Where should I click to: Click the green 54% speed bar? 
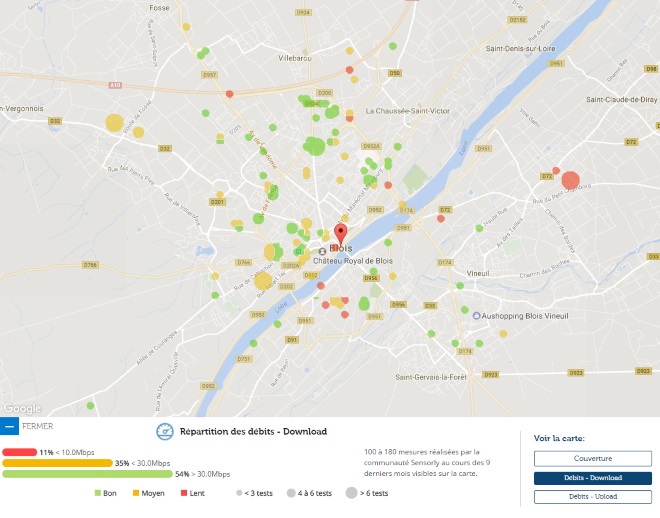(x=88, y=474)
